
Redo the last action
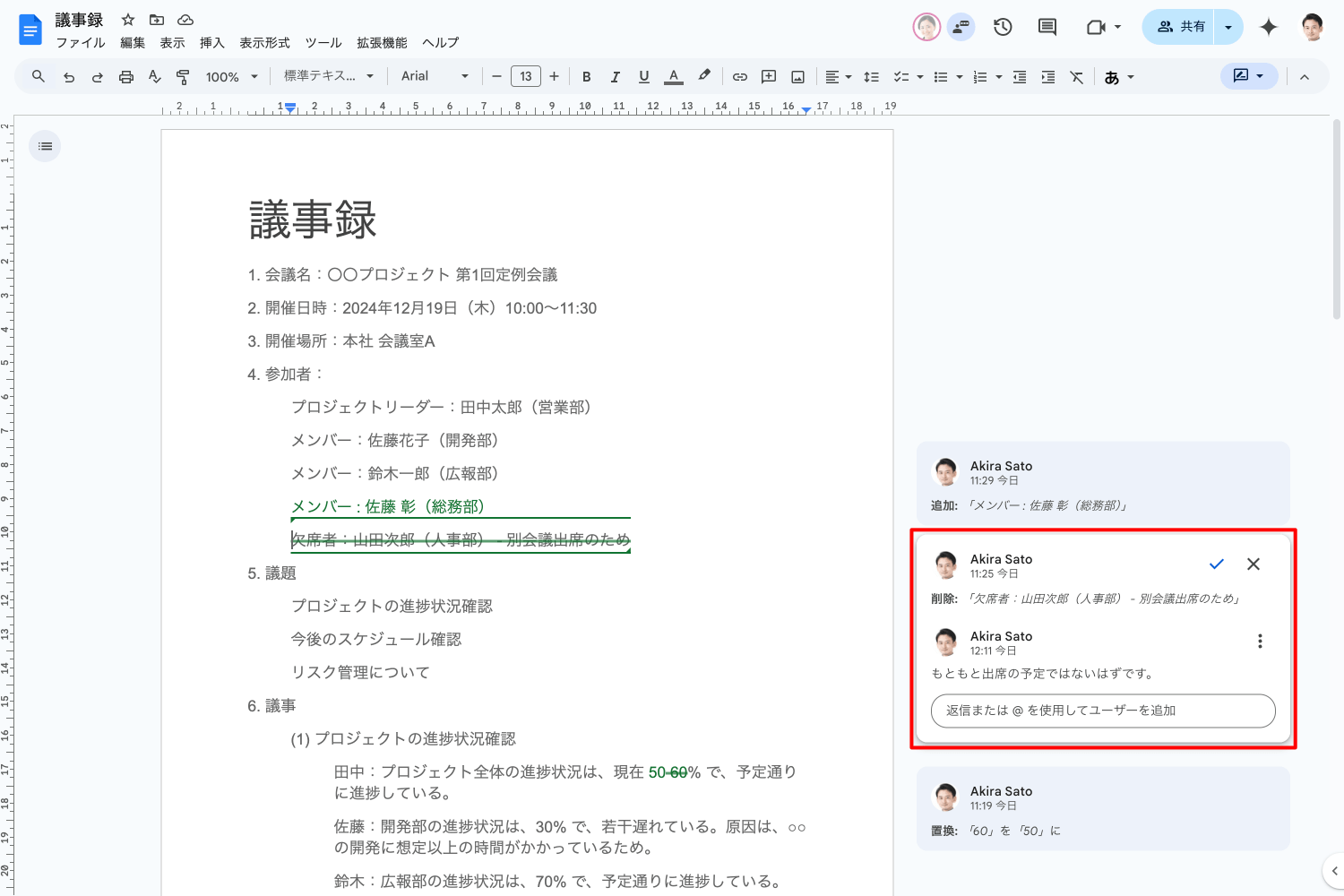click(x=98, y=77)
